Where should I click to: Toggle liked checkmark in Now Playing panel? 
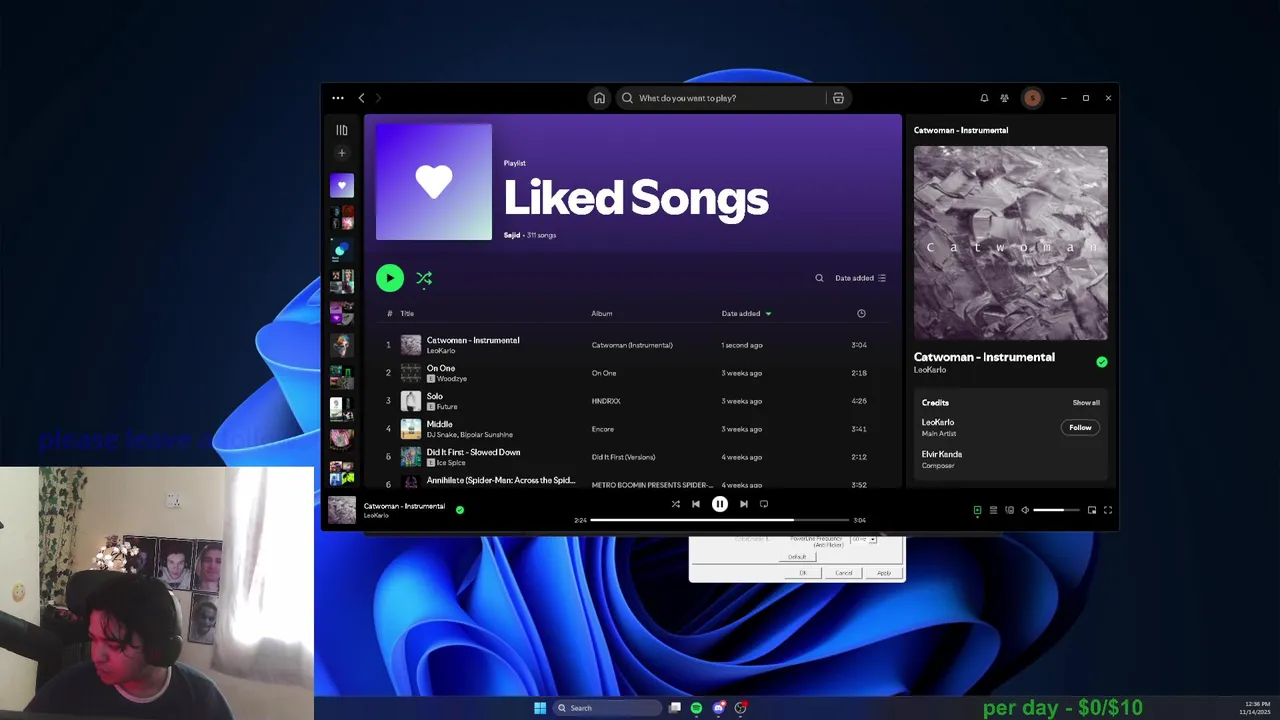pos(1102,362)
